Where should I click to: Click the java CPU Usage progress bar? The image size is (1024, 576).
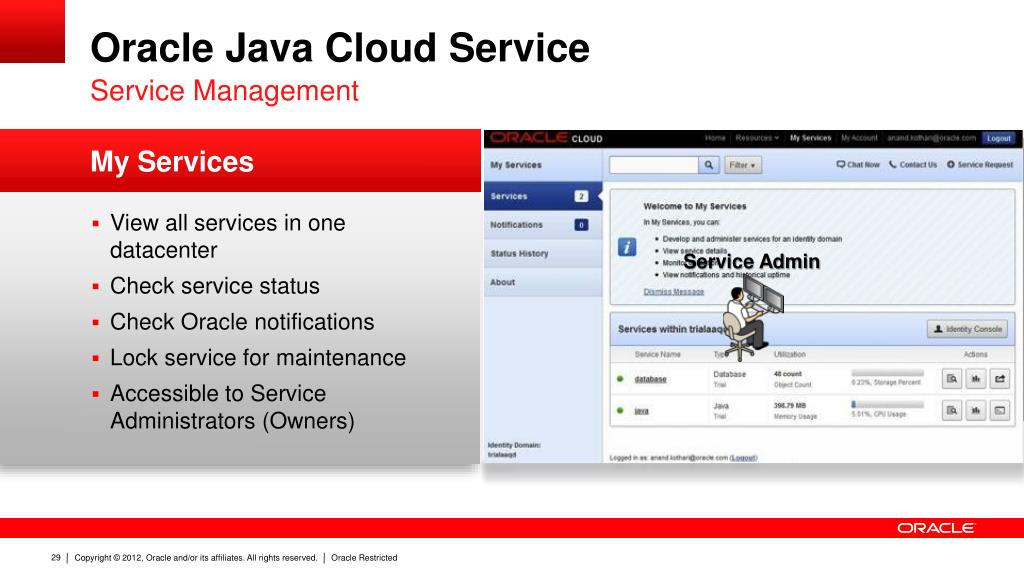[888, 405]
